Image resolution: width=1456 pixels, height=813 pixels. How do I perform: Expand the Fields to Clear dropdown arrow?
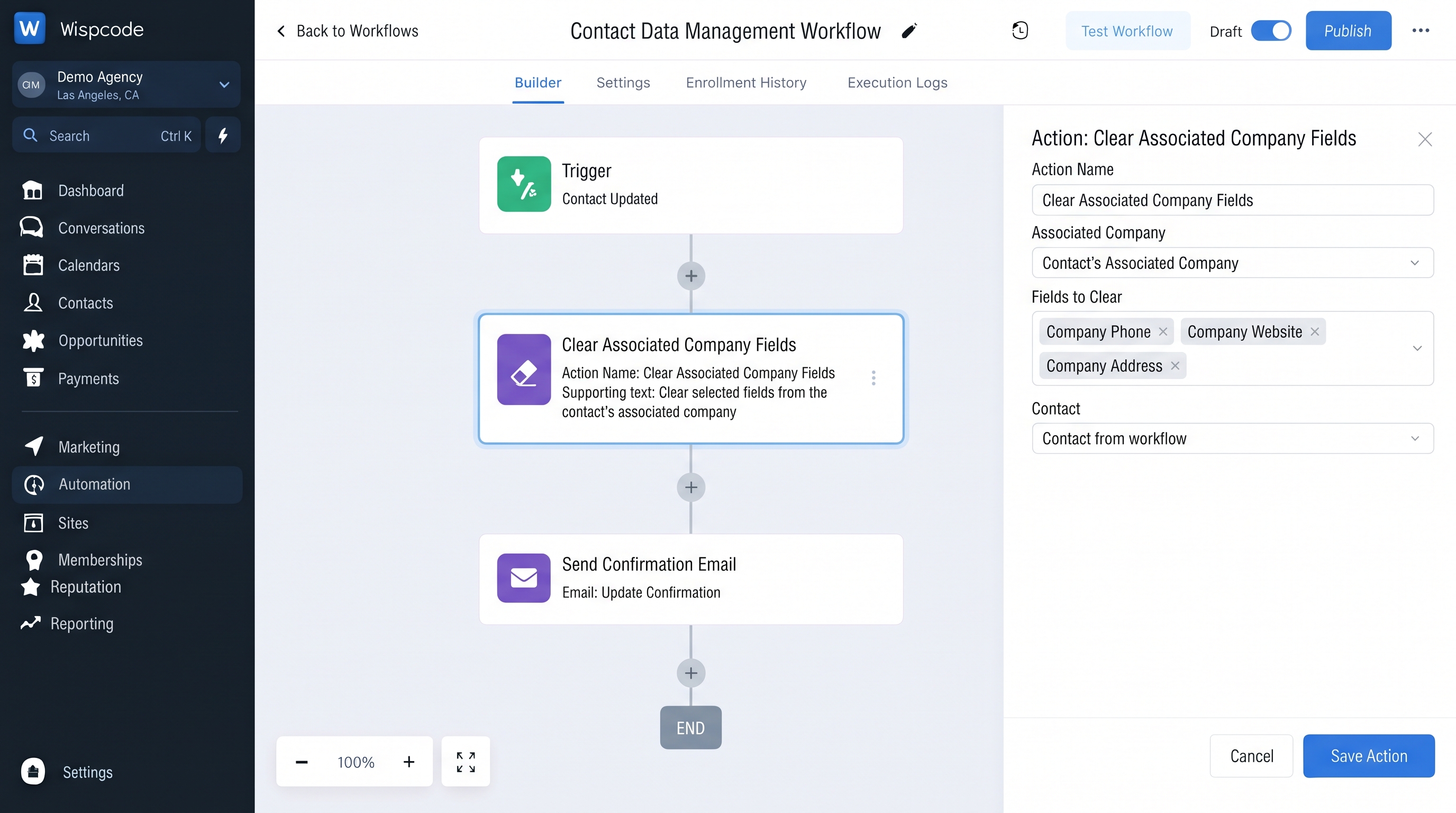coord(1417,348)
